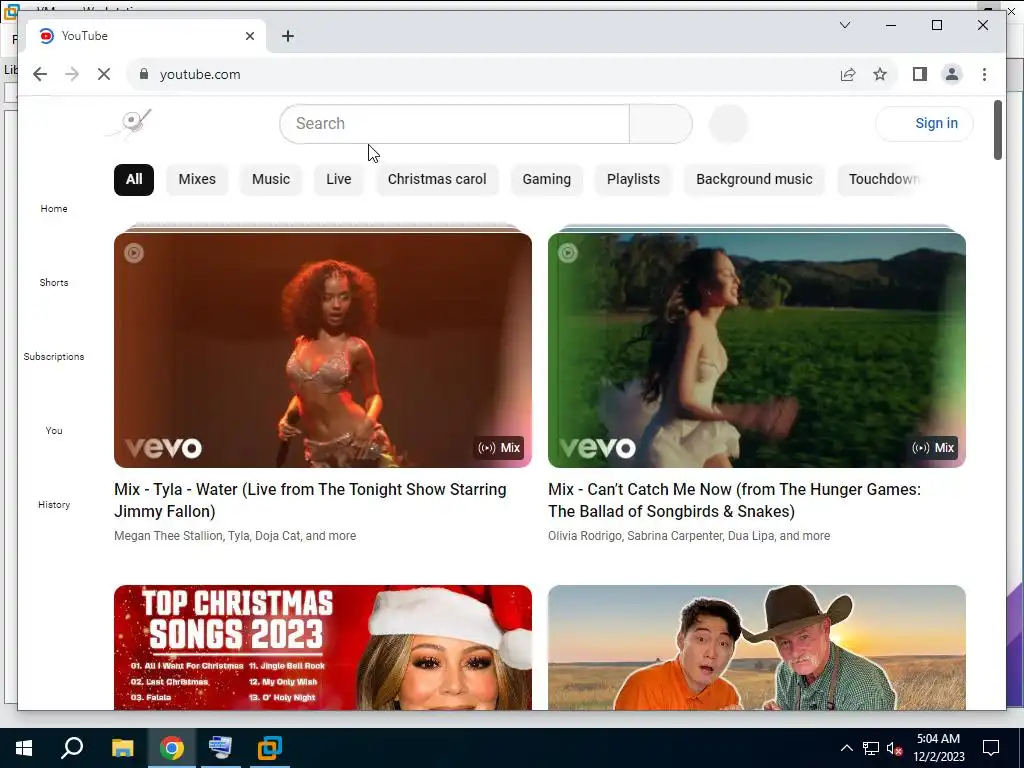Click the network tray icon
The width and height of the screenshot is (1024, 768).
coord(871,748)
